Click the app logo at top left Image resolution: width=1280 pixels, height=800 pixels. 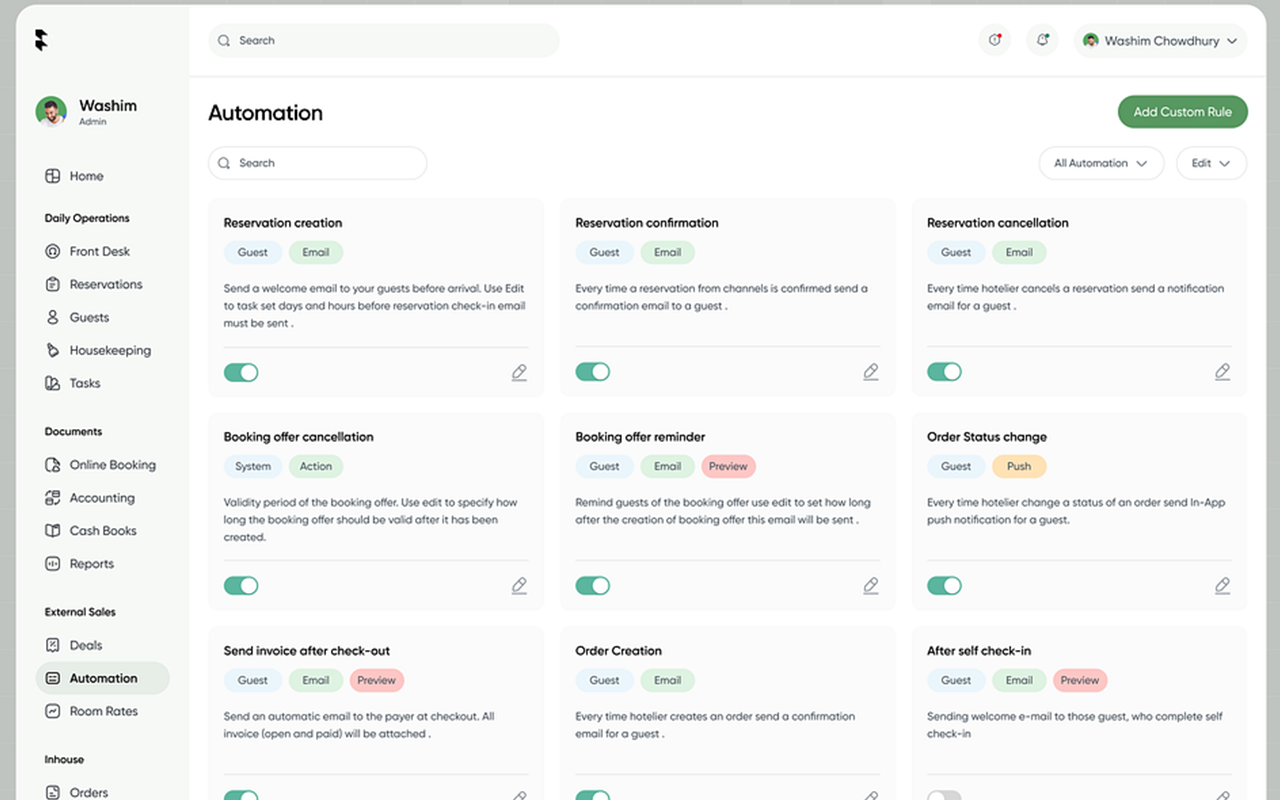point(40,38)
